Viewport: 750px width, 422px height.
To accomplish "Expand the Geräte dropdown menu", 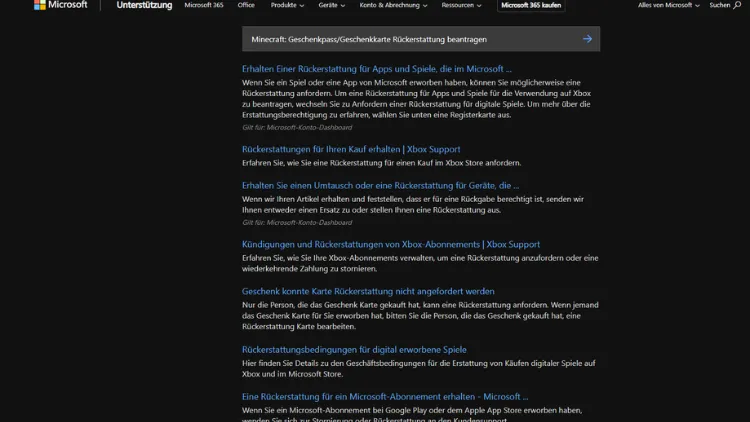I will coord(331,5).
